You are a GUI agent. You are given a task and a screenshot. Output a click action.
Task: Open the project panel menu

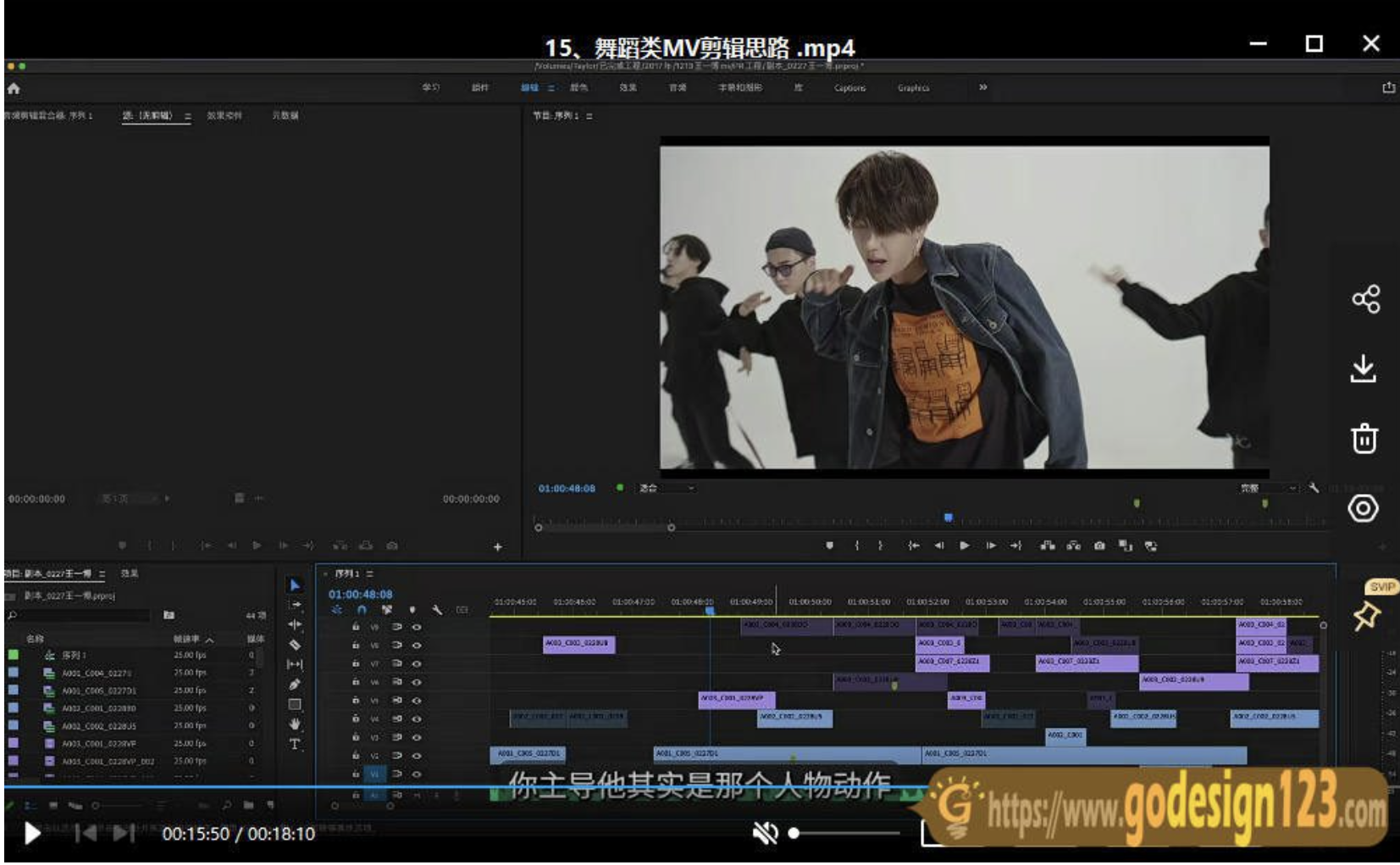click(102, 574)
